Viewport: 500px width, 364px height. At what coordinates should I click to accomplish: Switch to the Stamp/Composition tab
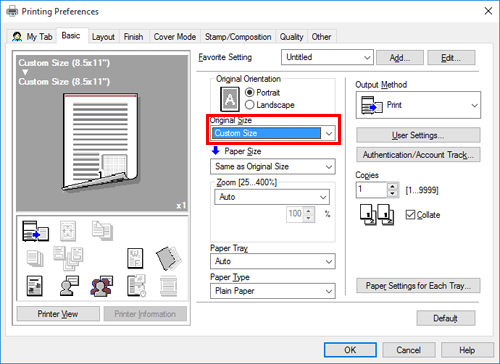click(238, 37)
